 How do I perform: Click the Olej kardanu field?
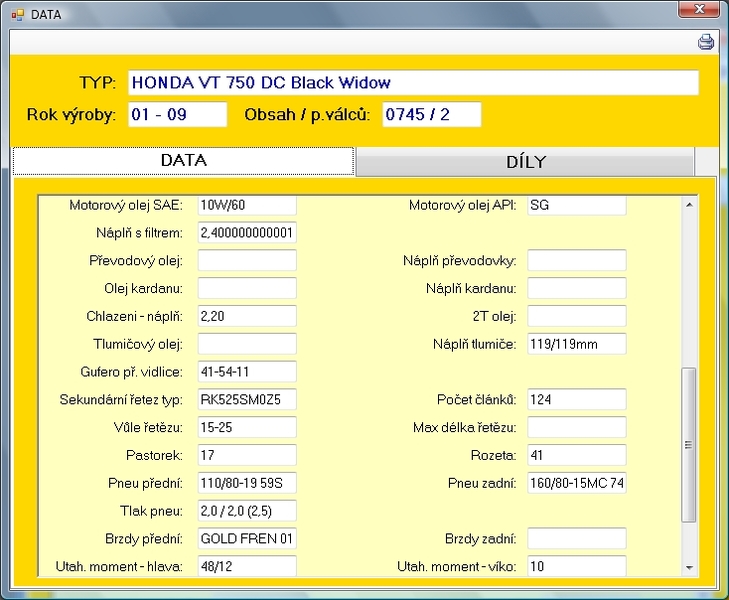(x=247, y=288)
